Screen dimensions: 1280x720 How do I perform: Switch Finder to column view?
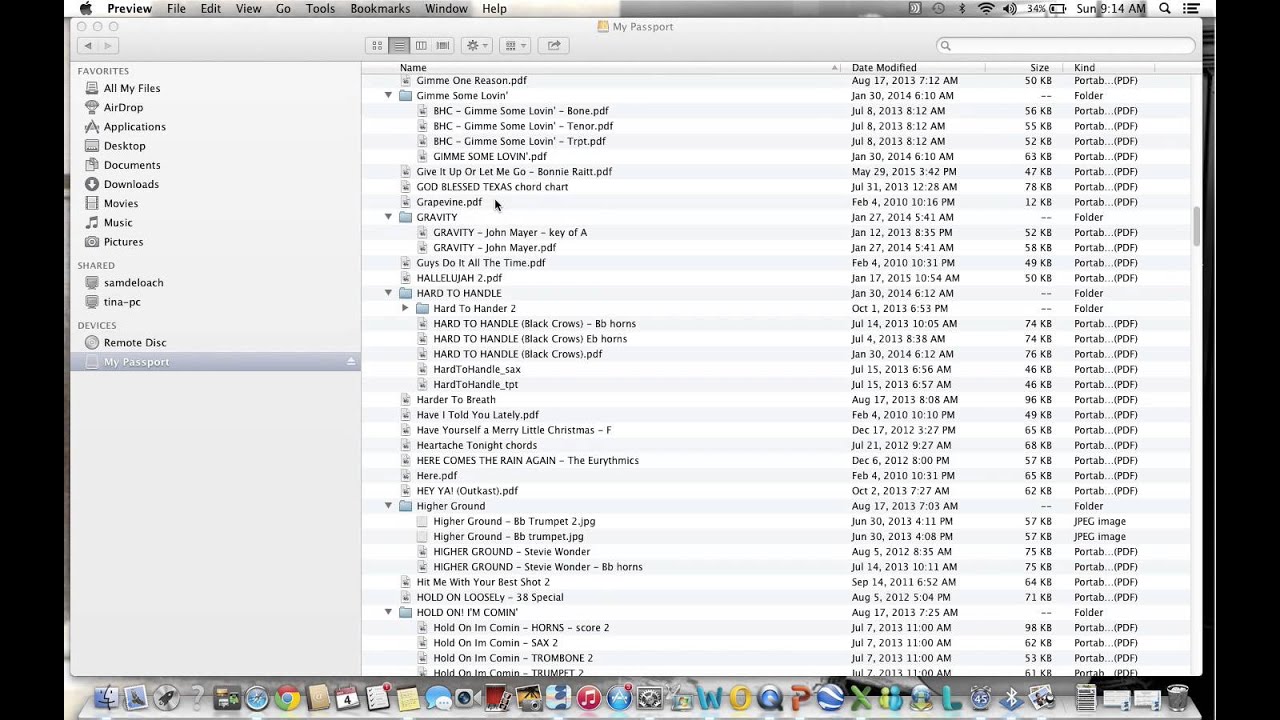[421, 45]
